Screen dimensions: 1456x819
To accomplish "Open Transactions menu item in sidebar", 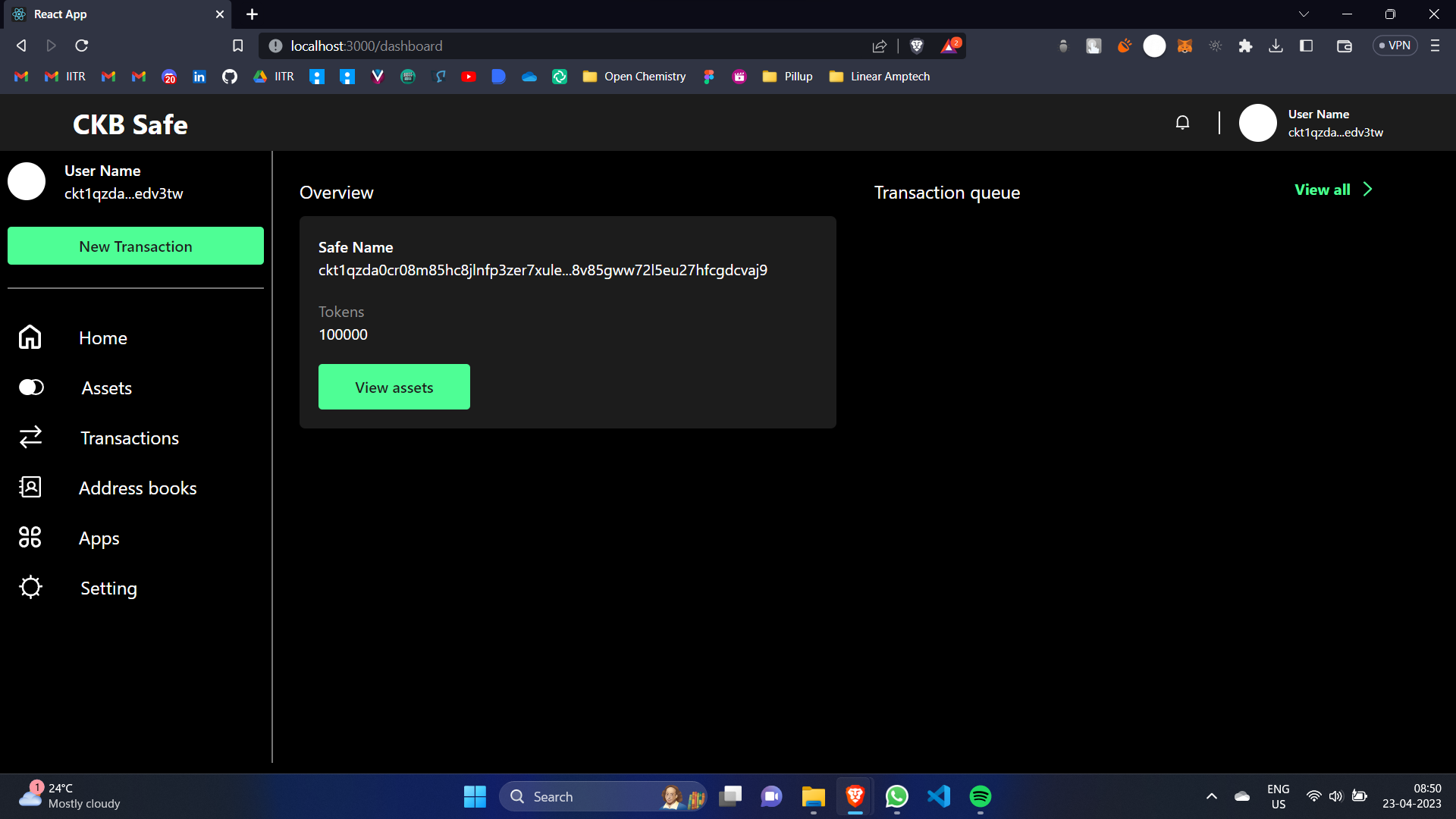I will click(130, 438).
